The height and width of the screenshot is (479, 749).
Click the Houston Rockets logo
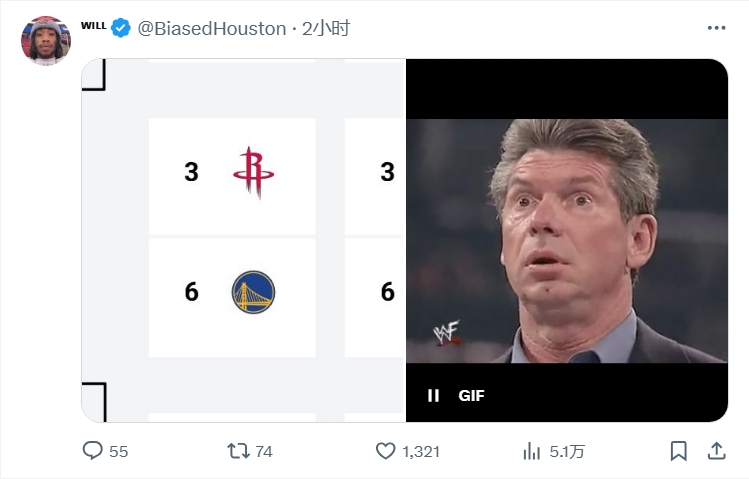coord(253,173)
